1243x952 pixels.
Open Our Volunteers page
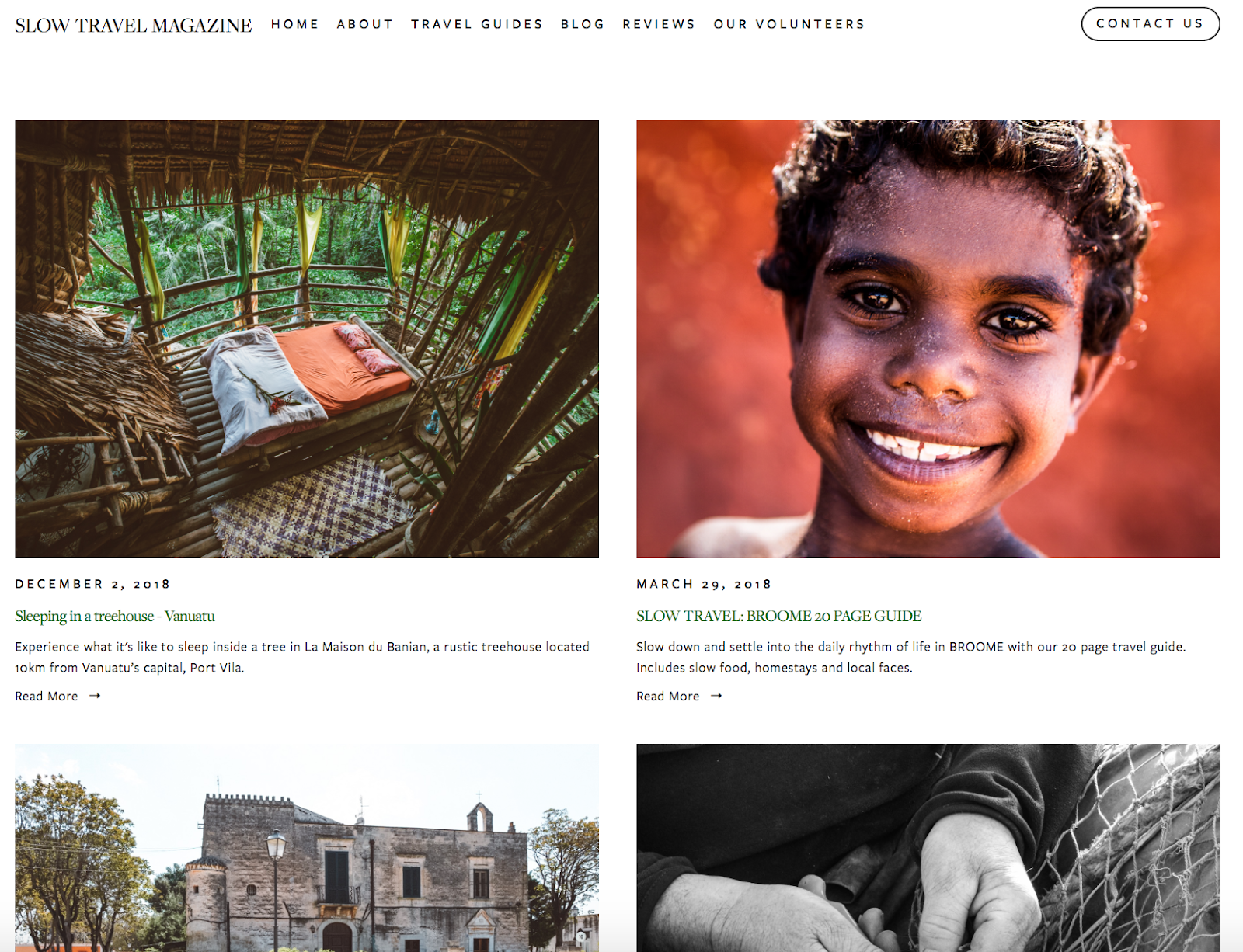pyautogui.click(x=789, y=24)
